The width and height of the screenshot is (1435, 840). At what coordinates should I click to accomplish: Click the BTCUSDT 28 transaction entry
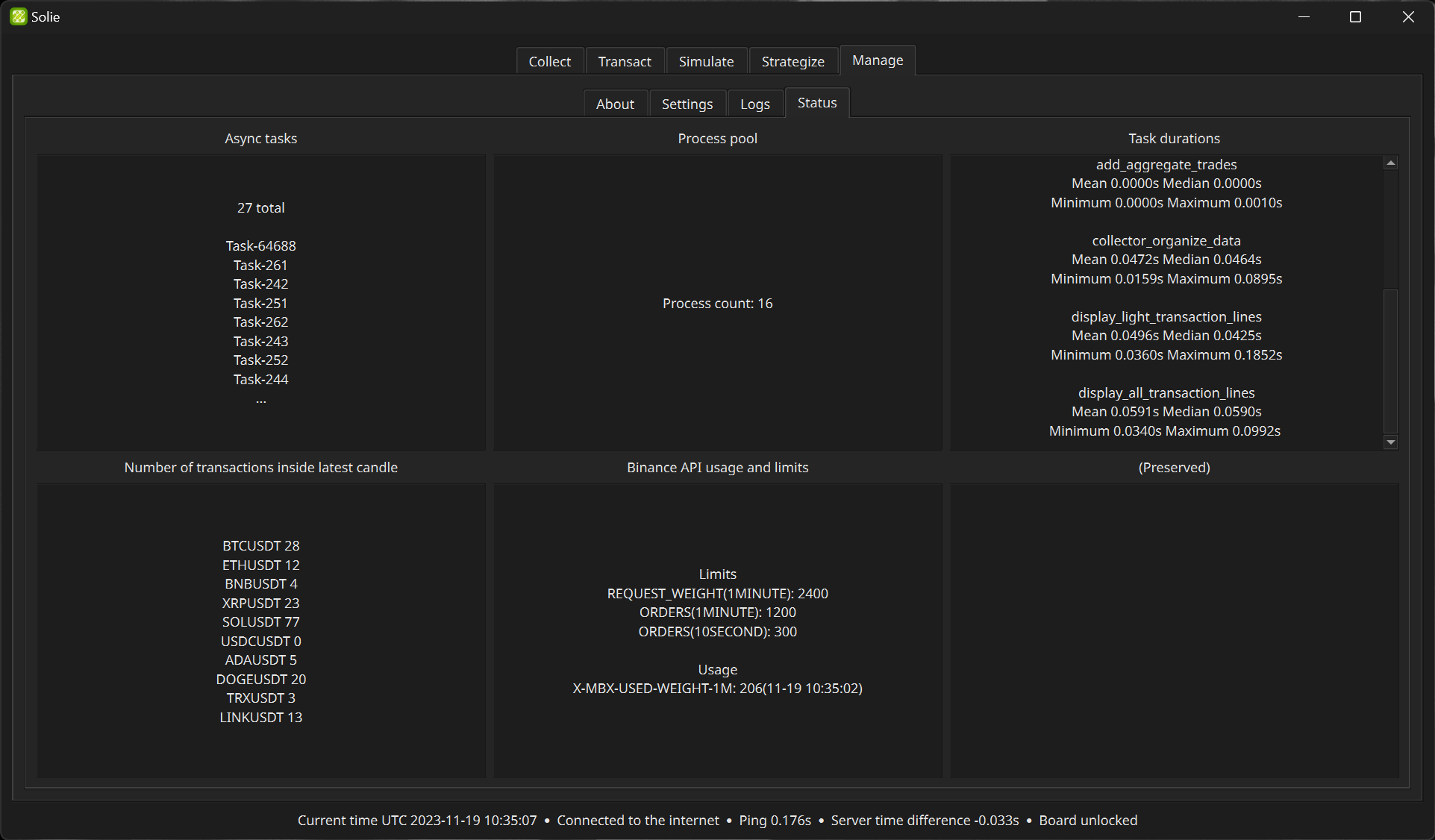(x=260, y=546)
